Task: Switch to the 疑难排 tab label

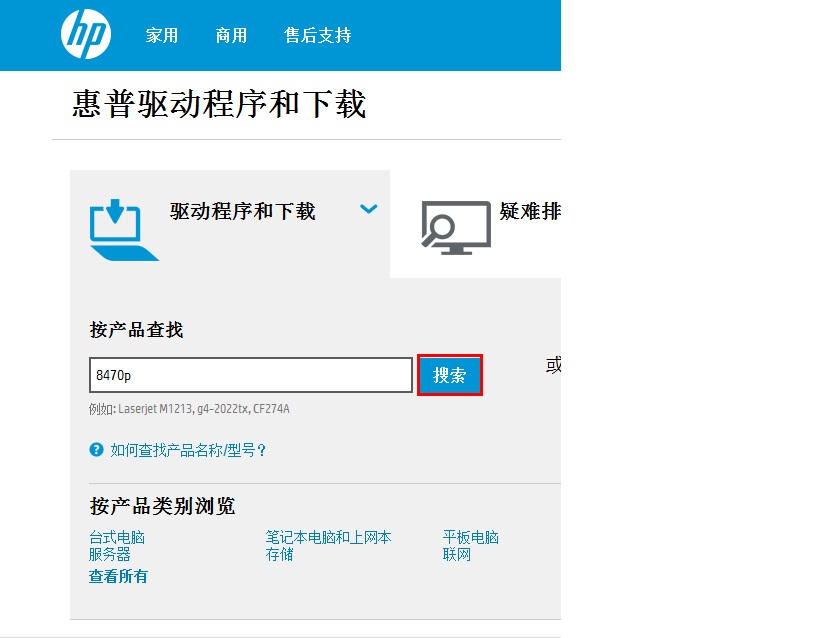Action: click(530, 212)
